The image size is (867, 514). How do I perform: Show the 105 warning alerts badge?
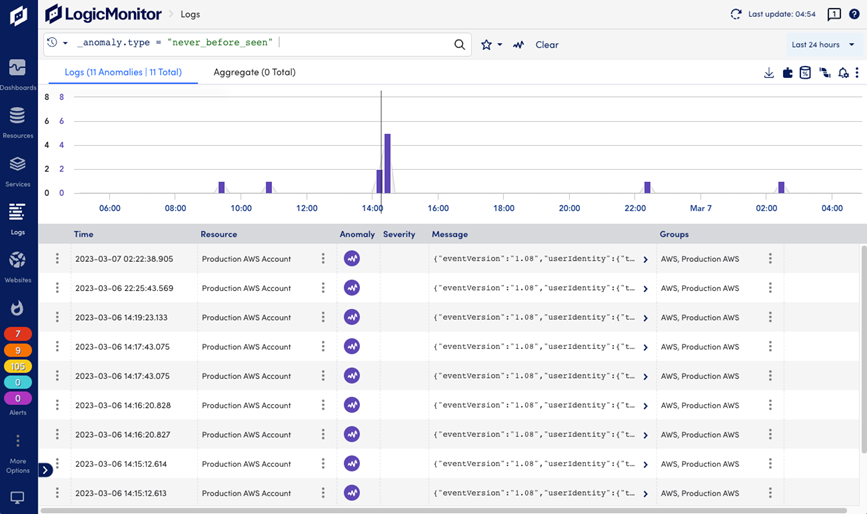pos(18,366)
